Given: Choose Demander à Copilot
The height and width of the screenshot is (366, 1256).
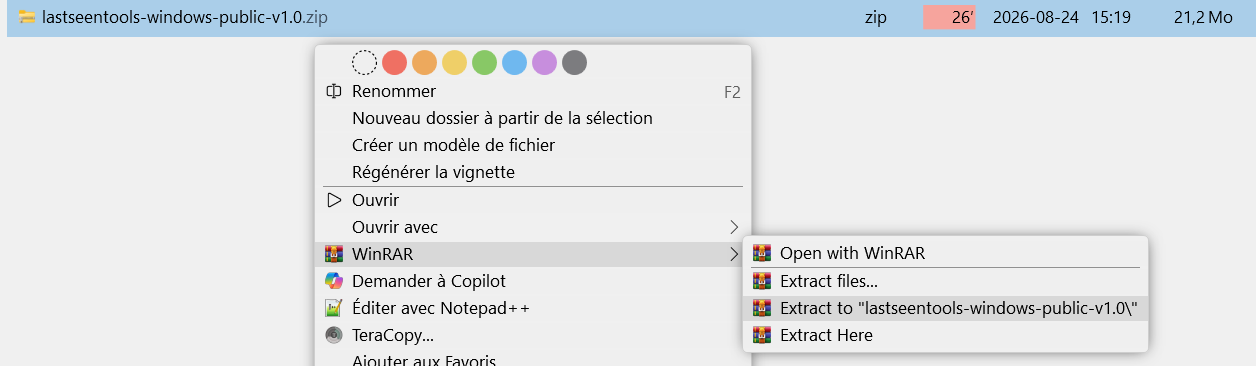Looking at the screenshot, I should point(532,281).
